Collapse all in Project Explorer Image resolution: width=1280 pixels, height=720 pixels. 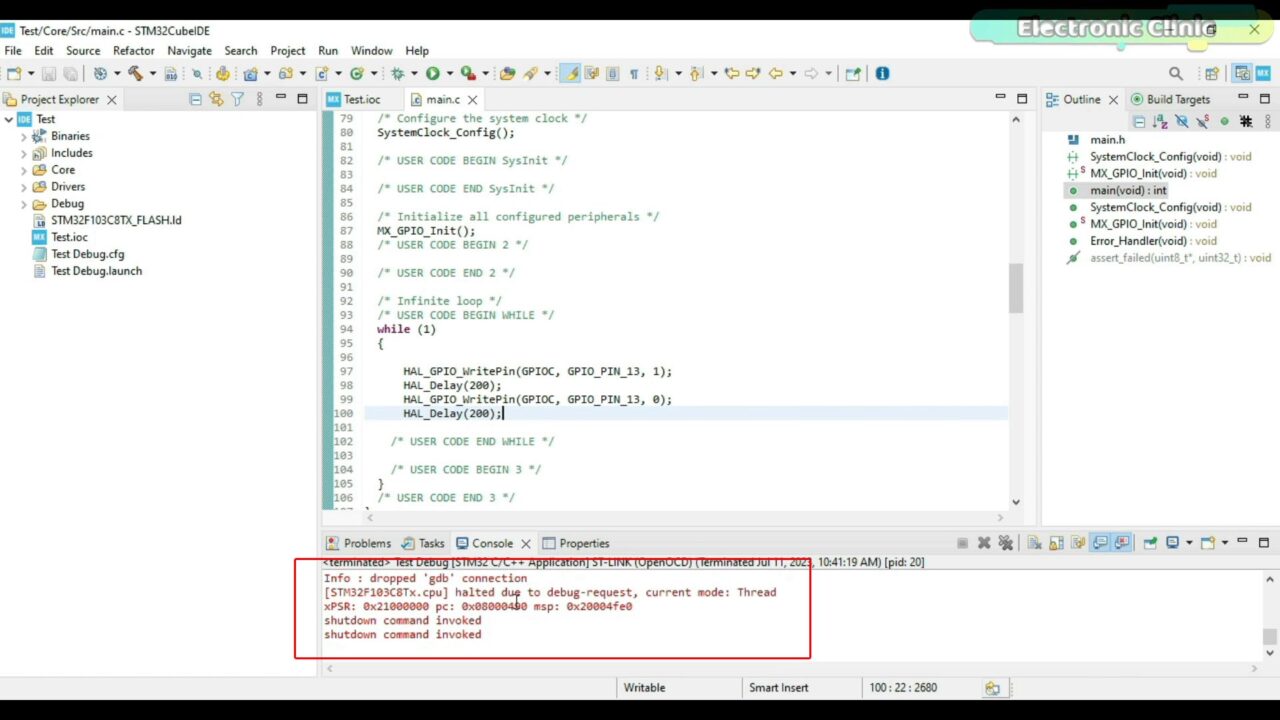click(195, 99)
